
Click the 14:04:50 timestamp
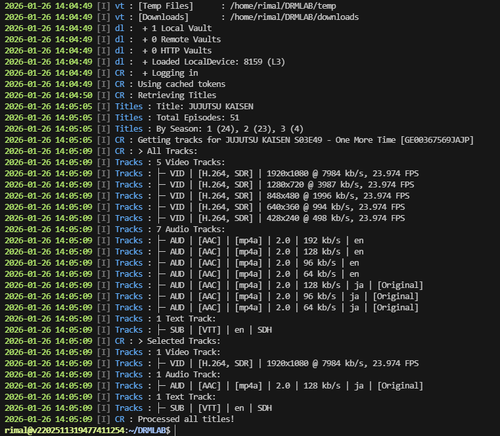tap(74, 95)
